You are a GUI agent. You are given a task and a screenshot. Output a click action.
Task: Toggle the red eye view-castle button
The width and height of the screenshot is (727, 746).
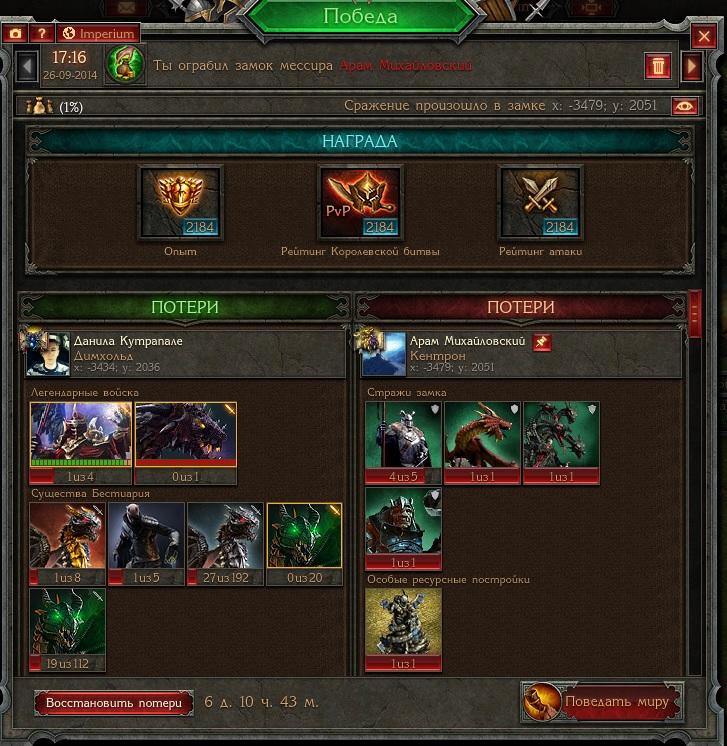point(685,106)
